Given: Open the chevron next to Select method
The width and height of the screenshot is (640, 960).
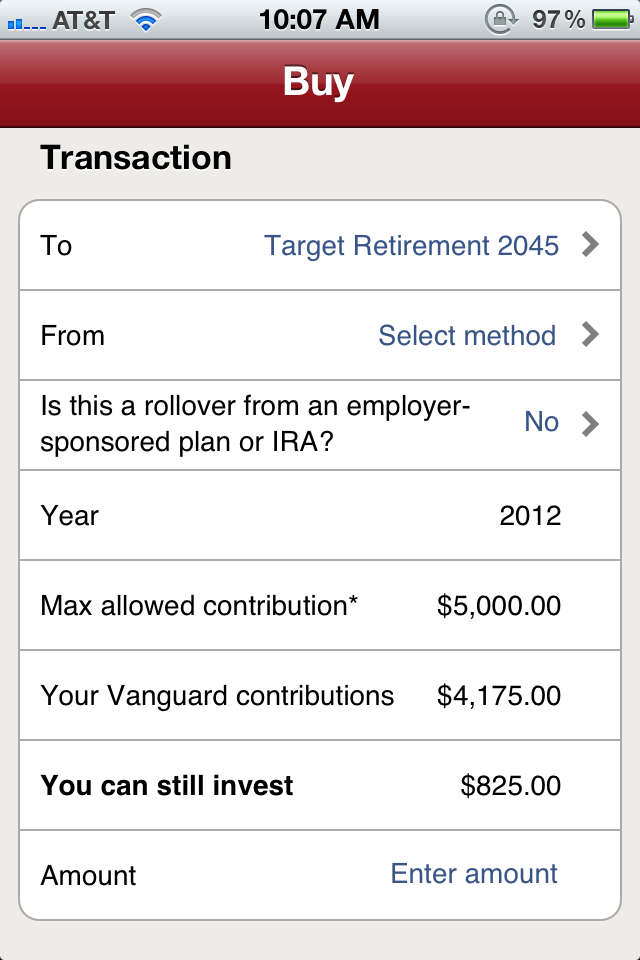Looking at the screenshot, I should (x=591, y=335).
